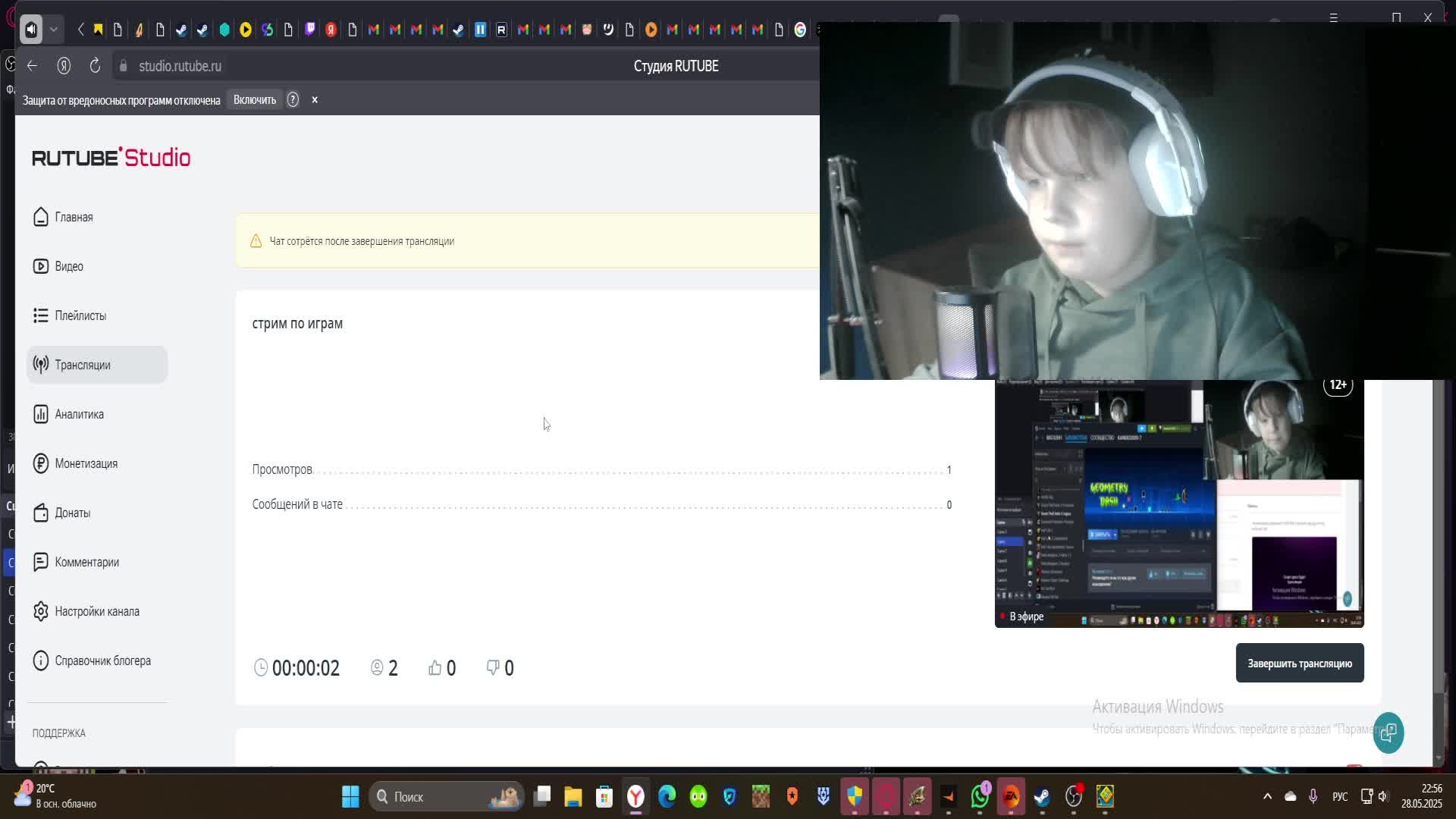The image size is (1456, 819).
Task: Click the В эфире live indicator
Action: tap(1022, 617)
